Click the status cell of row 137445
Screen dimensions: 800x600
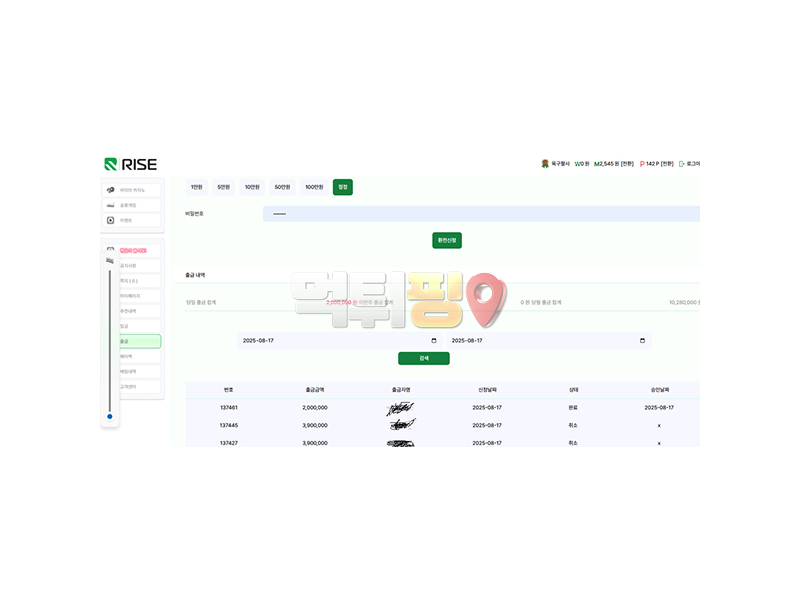573,425
